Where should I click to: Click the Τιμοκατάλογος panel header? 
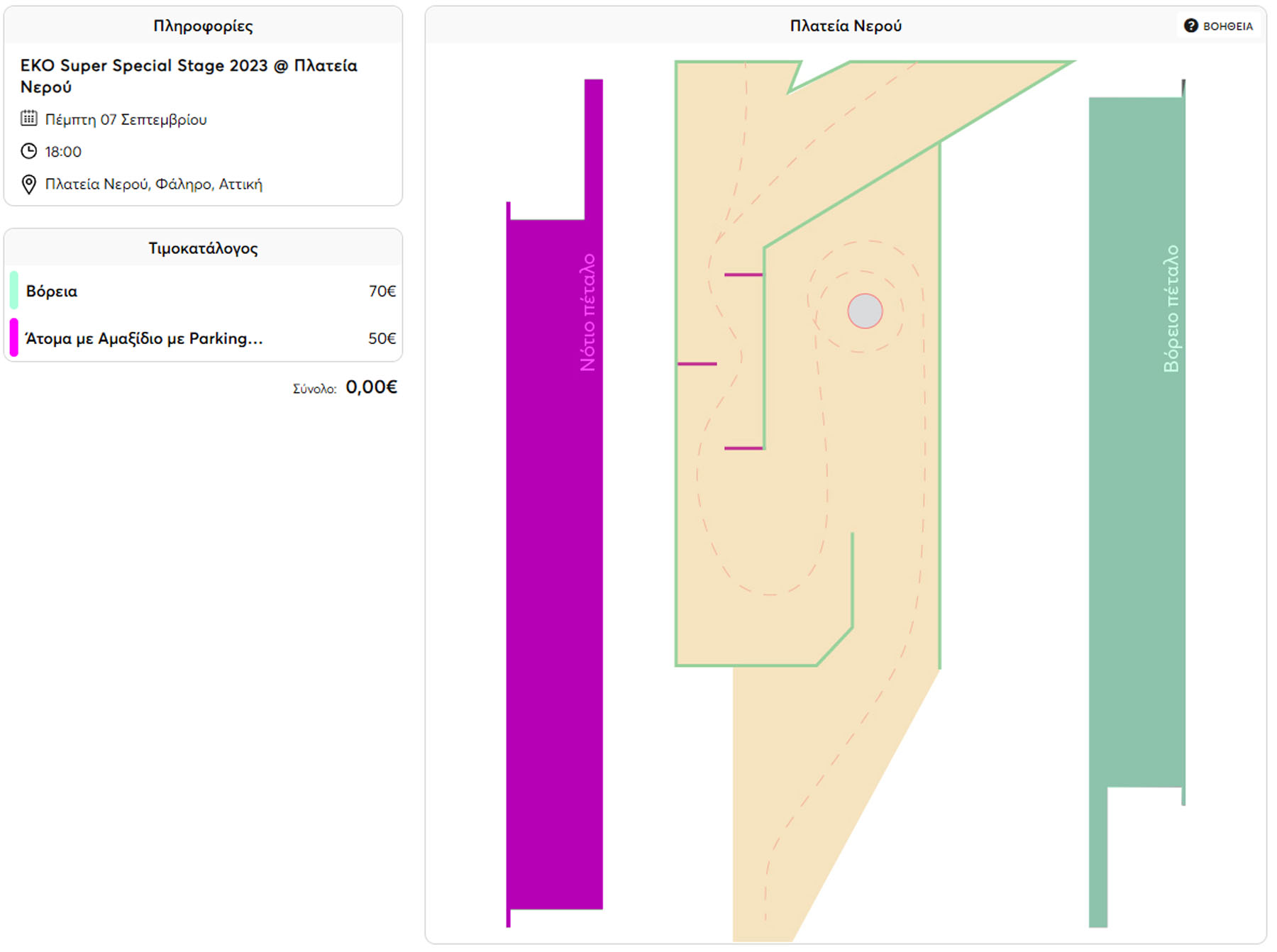pyautogui.click(x=203, y=248)
